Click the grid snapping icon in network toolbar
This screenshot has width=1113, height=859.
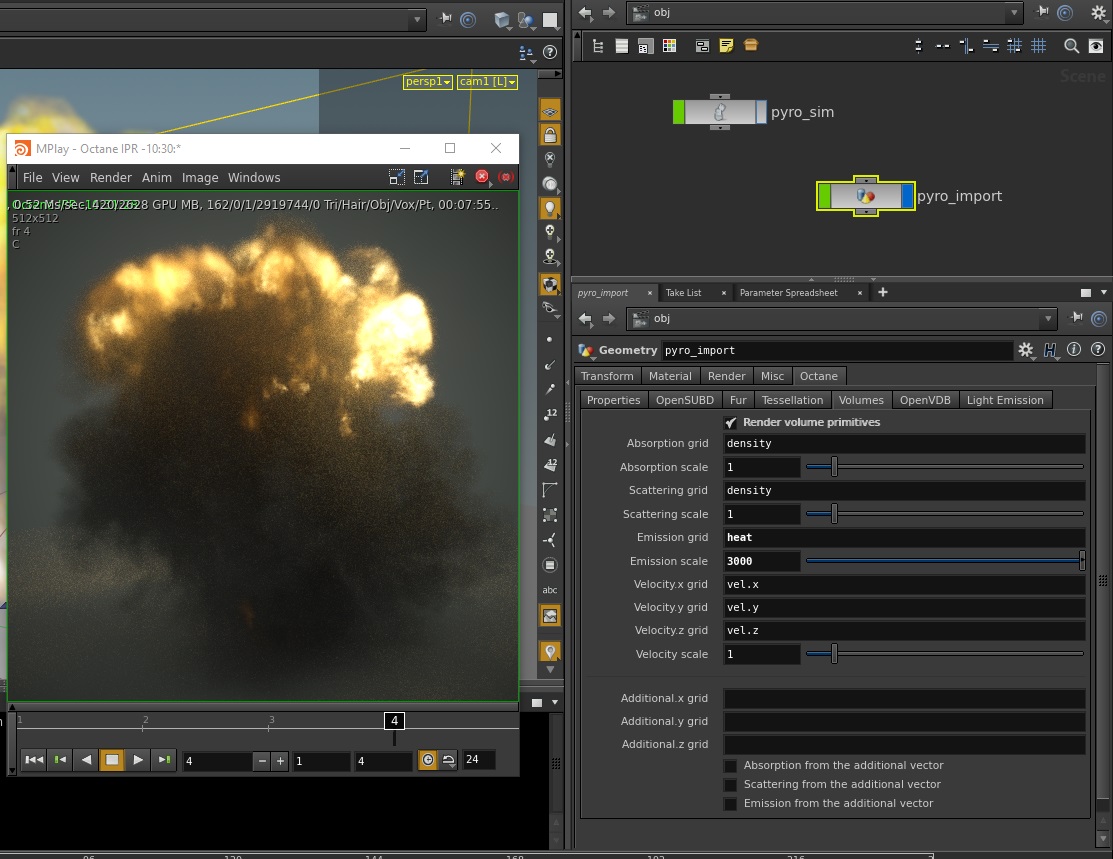tap(1039, 46)
